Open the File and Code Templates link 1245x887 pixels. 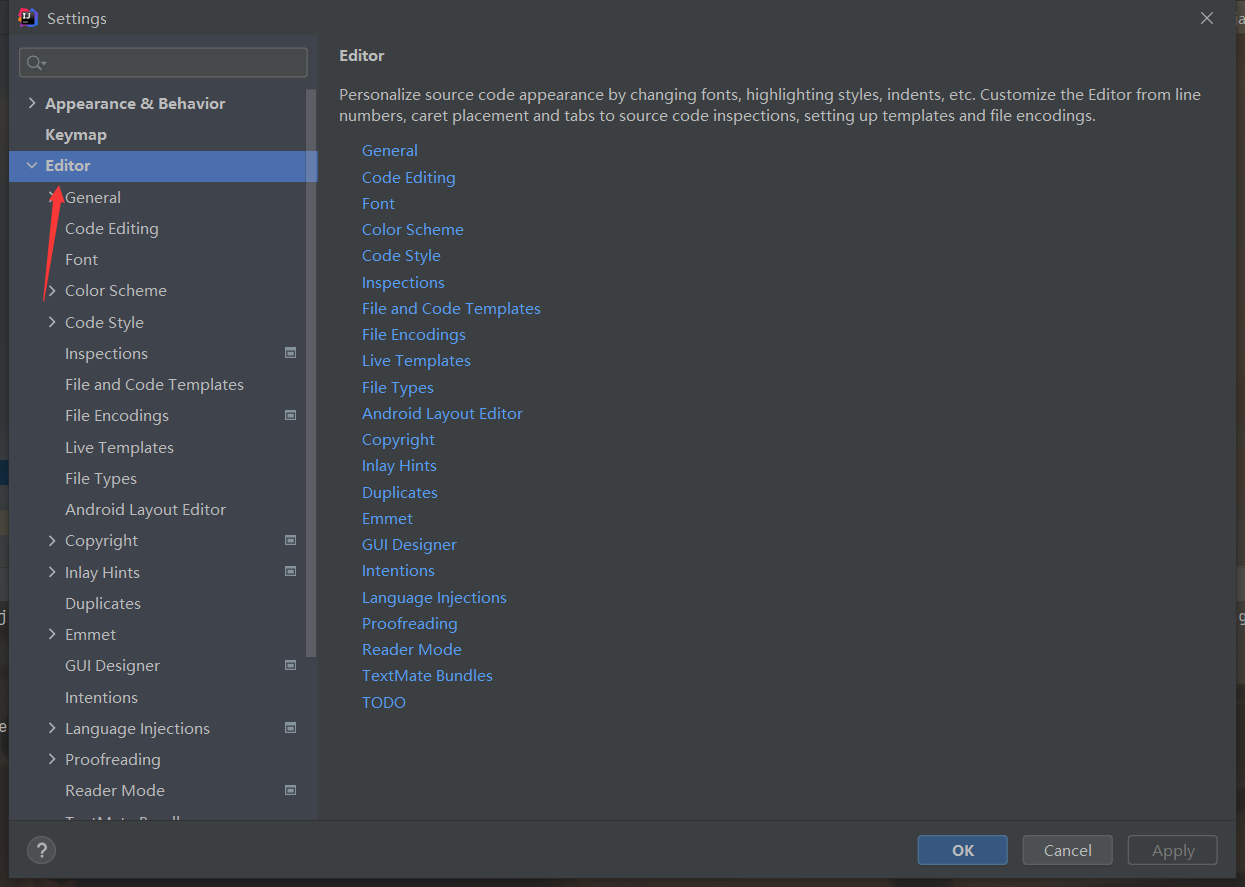(451, 308)
